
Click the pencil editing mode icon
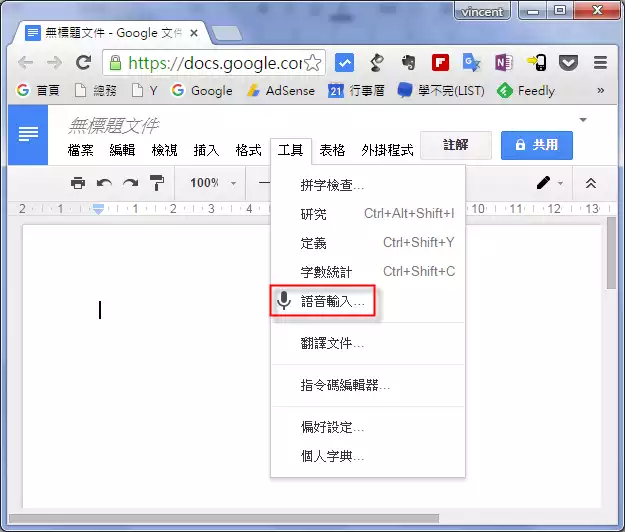click(543, 183)
